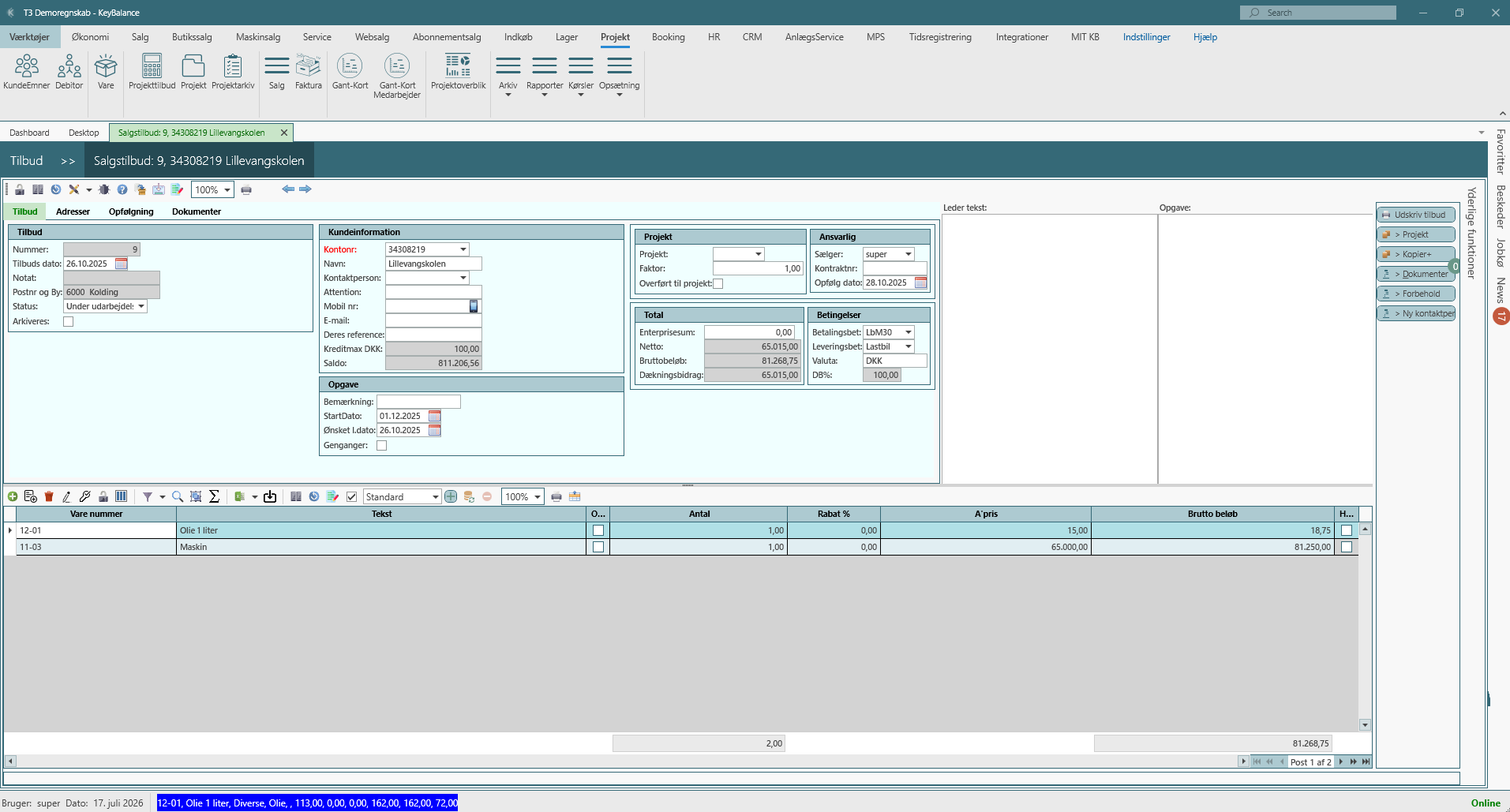Open the KundeEmner ribbon icon
Image resolution: width=1510 pixels, height=812 pixels.
(x=26, y=72)
